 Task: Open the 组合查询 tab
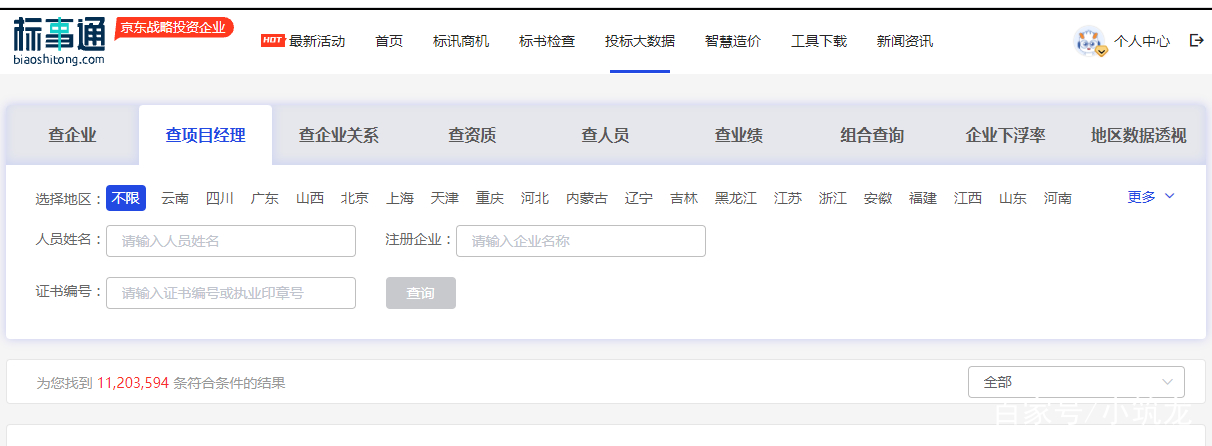(x=872, y=135)
